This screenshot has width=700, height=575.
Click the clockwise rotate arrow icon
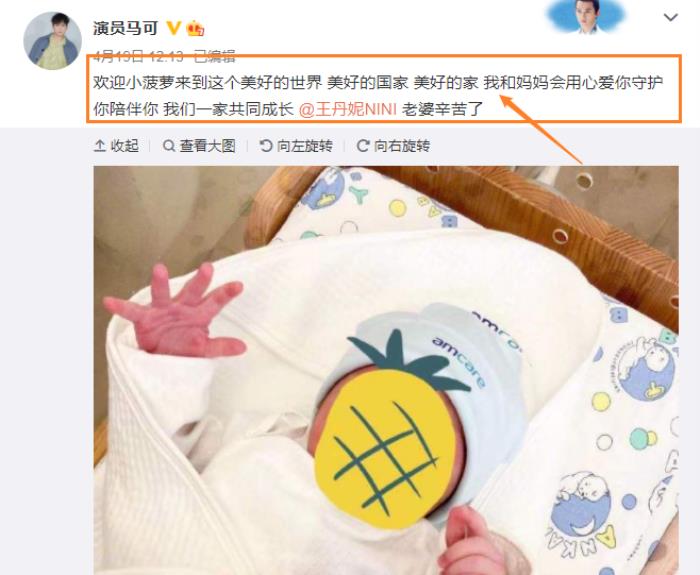363,146
